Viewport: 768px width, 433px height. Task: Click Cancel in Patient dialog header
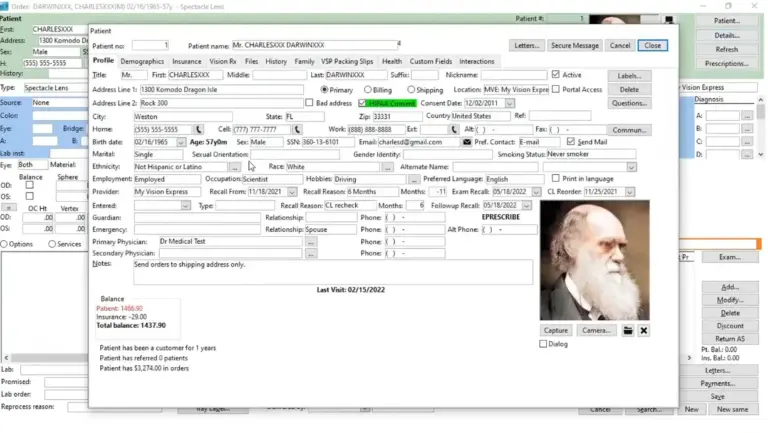[x=620, y=46]
